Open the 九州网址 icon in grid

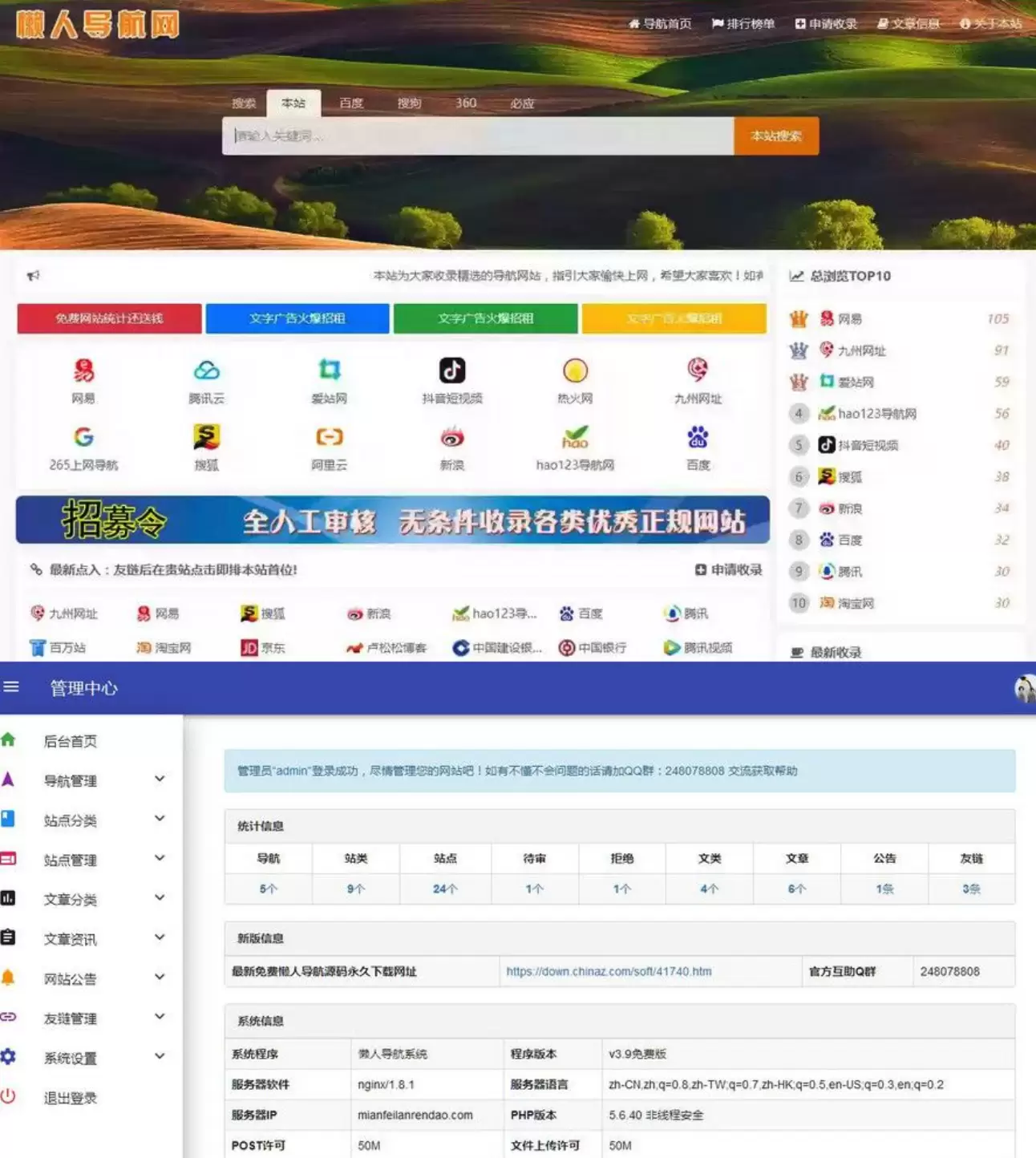pos(698,370)
